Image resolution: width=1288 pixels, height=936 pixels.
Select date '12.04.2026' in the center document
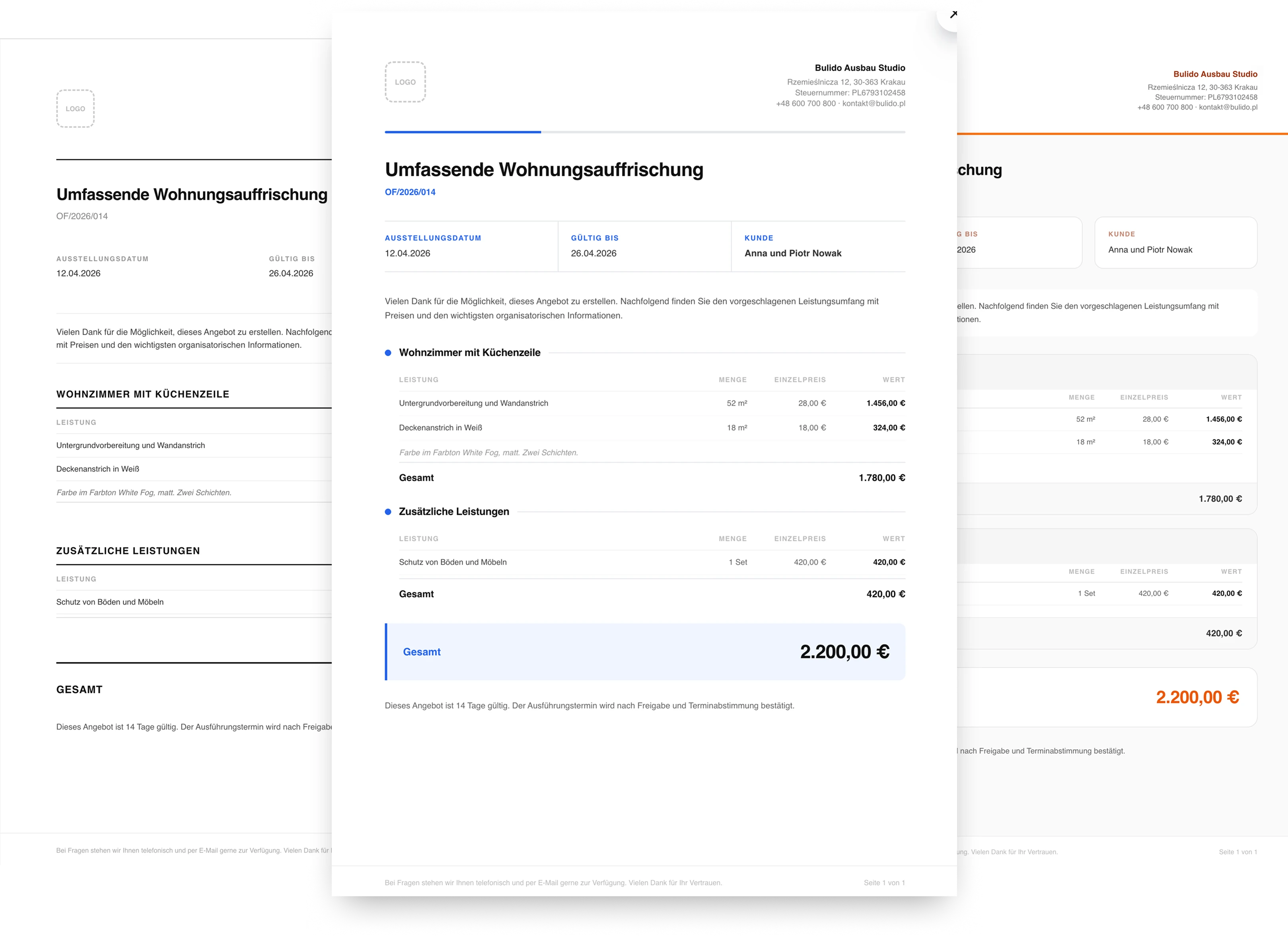pos(408,253)
